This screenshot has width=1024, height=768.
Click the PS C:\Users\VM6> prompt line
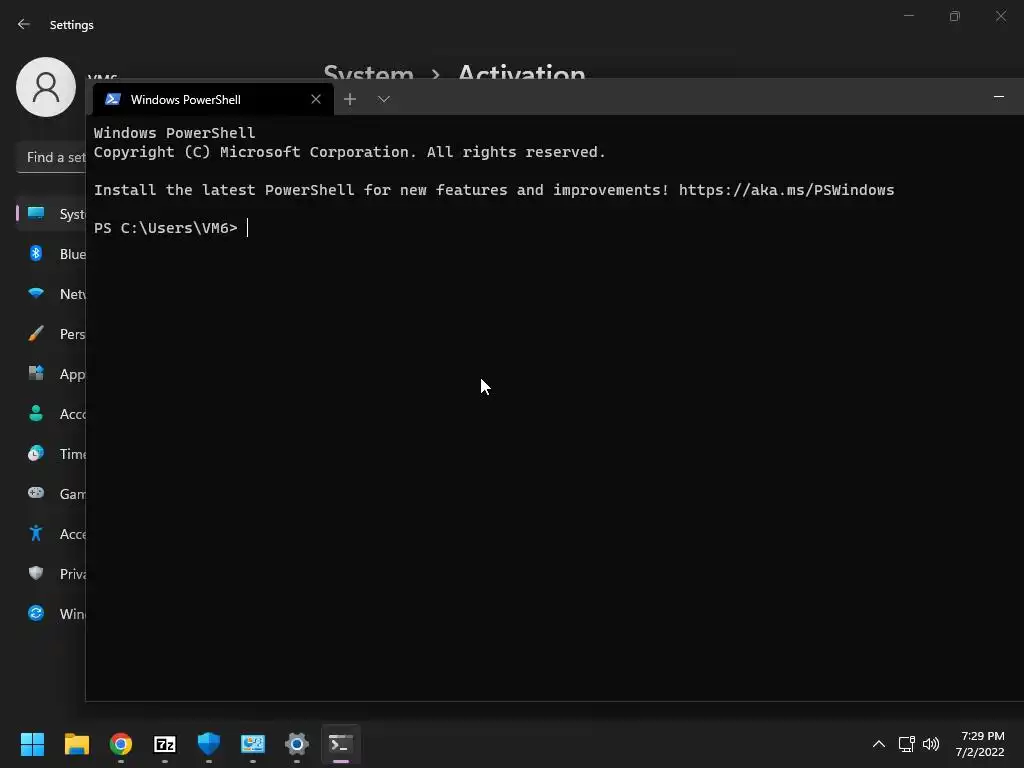[166, 228]
